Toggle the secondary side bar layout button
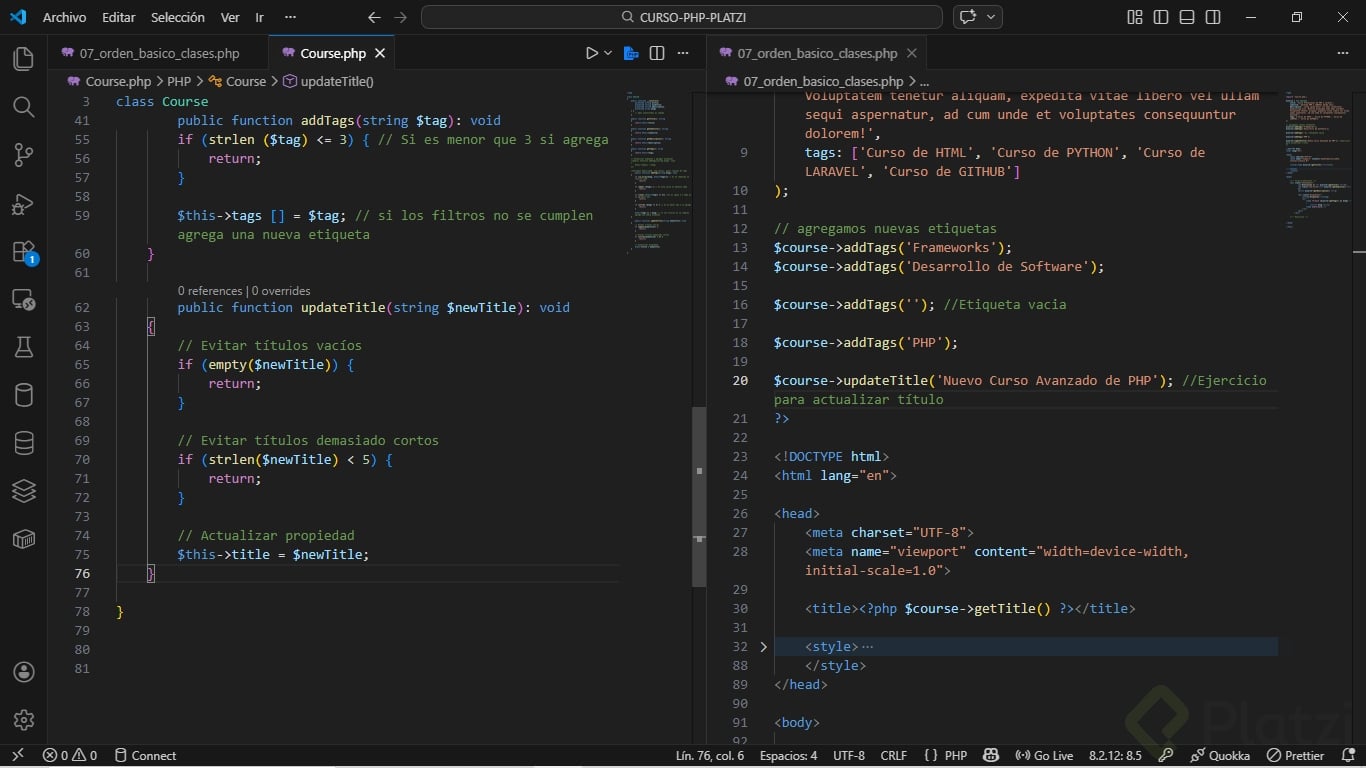 (1213, 17)
